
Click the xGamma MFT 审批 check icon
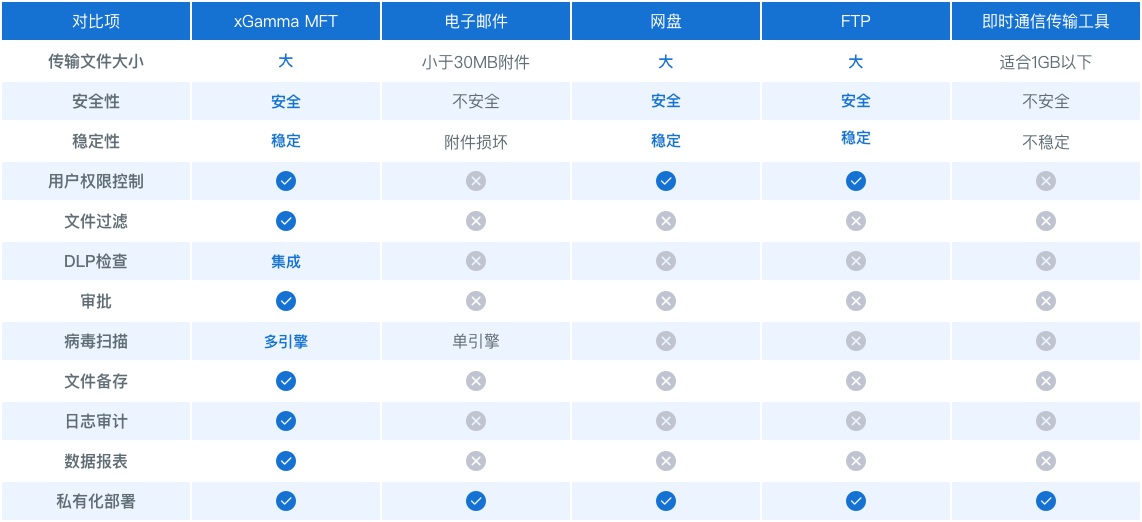coord(286,301)
